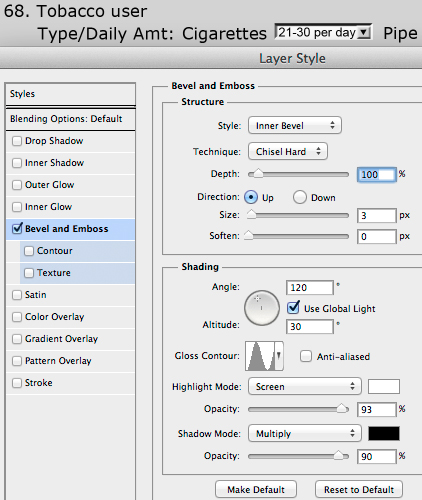The image size is (422, 500).
Task: Open Cigarettes 21-30 per day dropdown
Action: click(323, 32)
